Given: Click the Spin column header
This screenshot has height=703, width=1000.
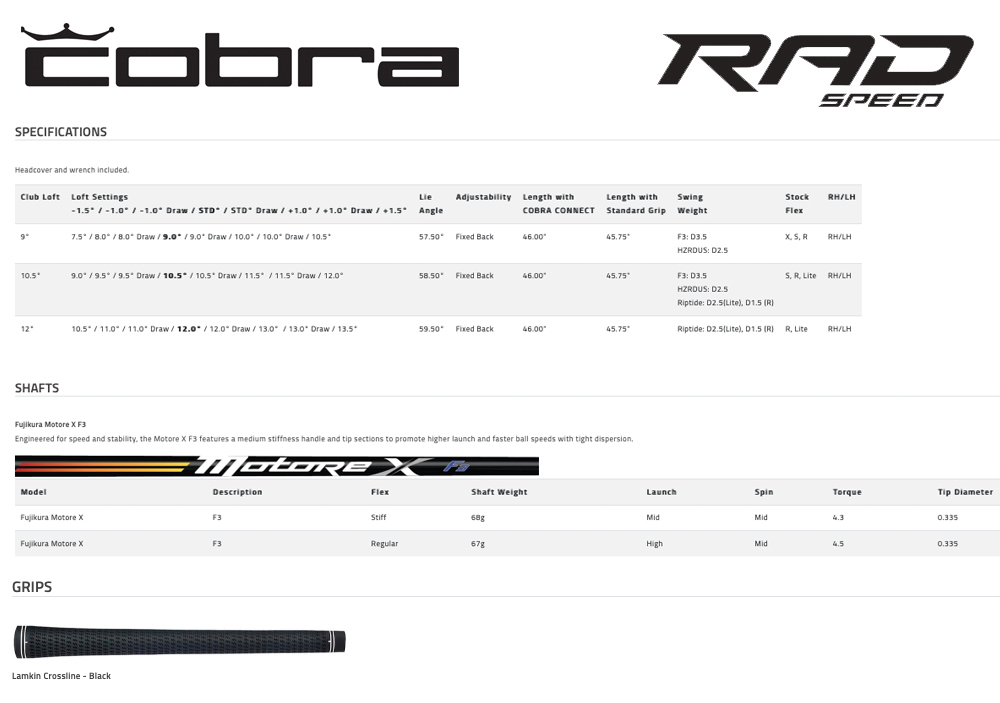Looking at the screenshot, I should tap(763, 492).
